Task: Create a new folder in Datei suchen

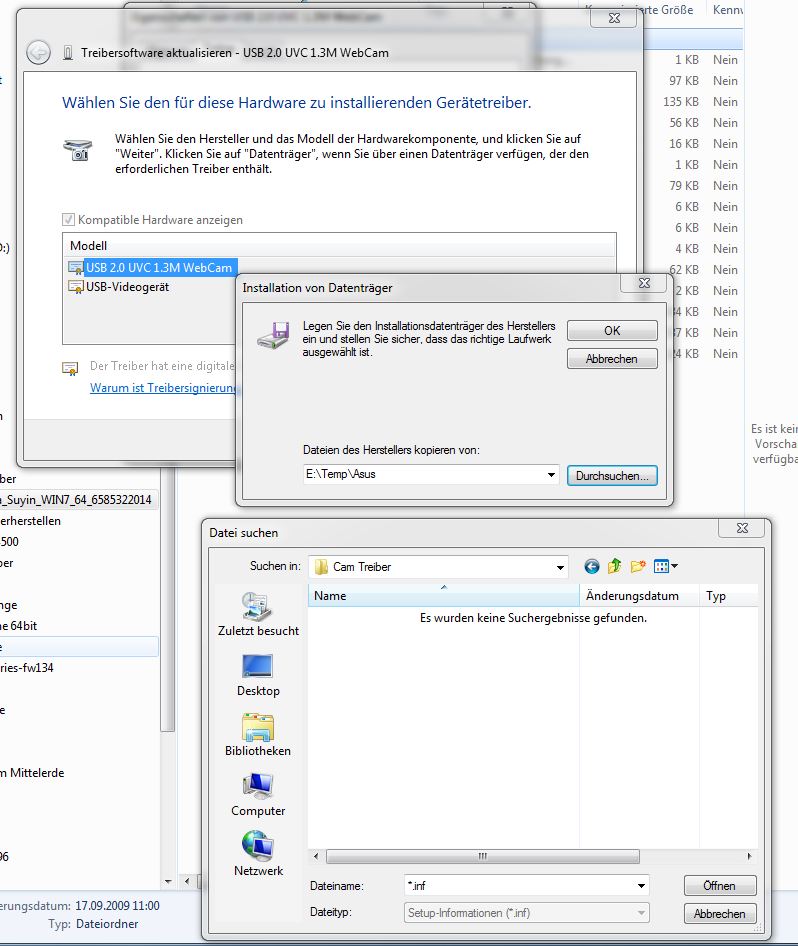Action: 638,566
